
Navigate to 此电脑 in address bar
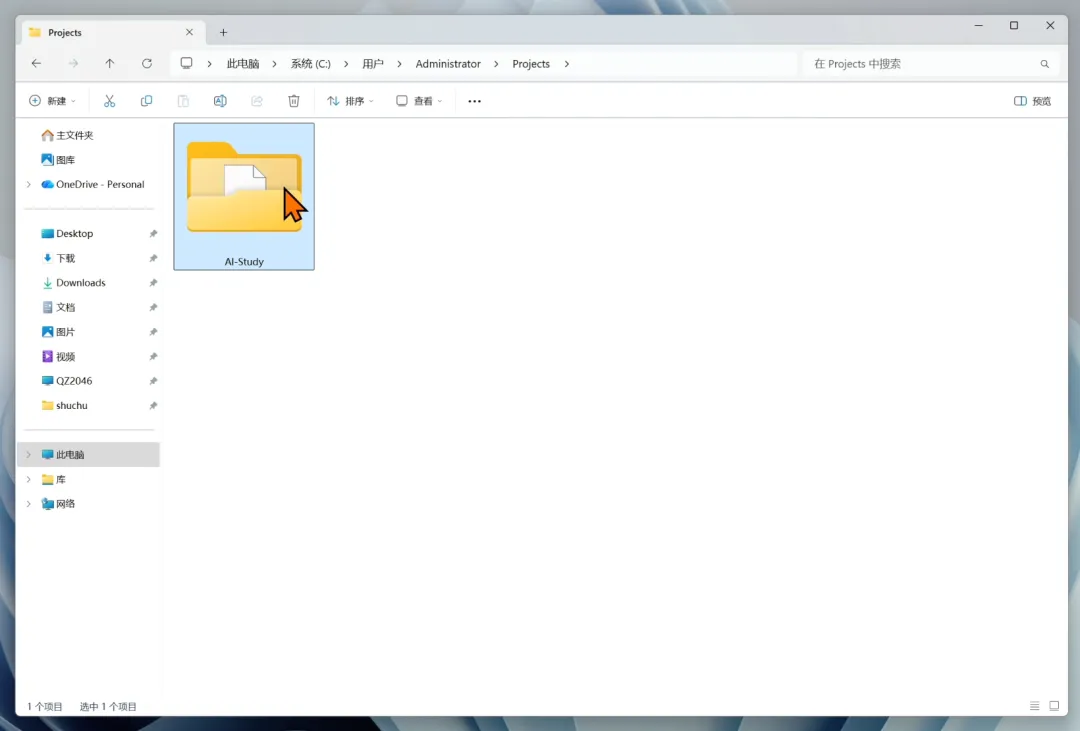(x=242, y=63)
